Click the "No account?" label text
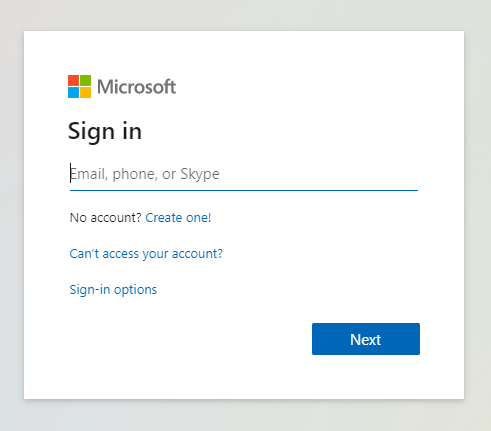 106,218
